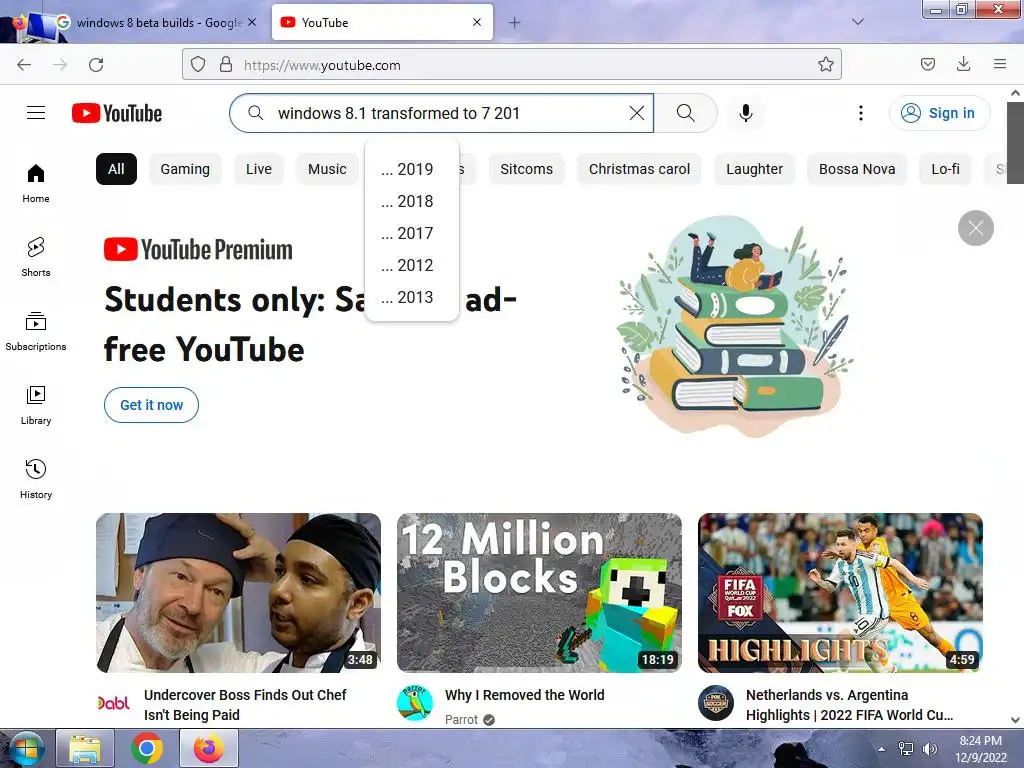Open Undercover Boss Finds Out Chef title
The width and height of the screenshot is (1024, 768).
tap(245, 705)
